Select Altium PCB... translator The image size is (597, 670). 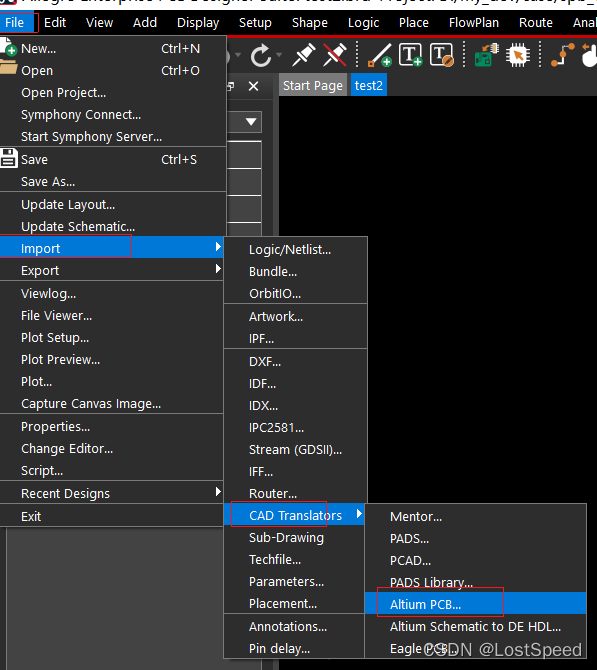pyautogui.click(x=475, y=604)
